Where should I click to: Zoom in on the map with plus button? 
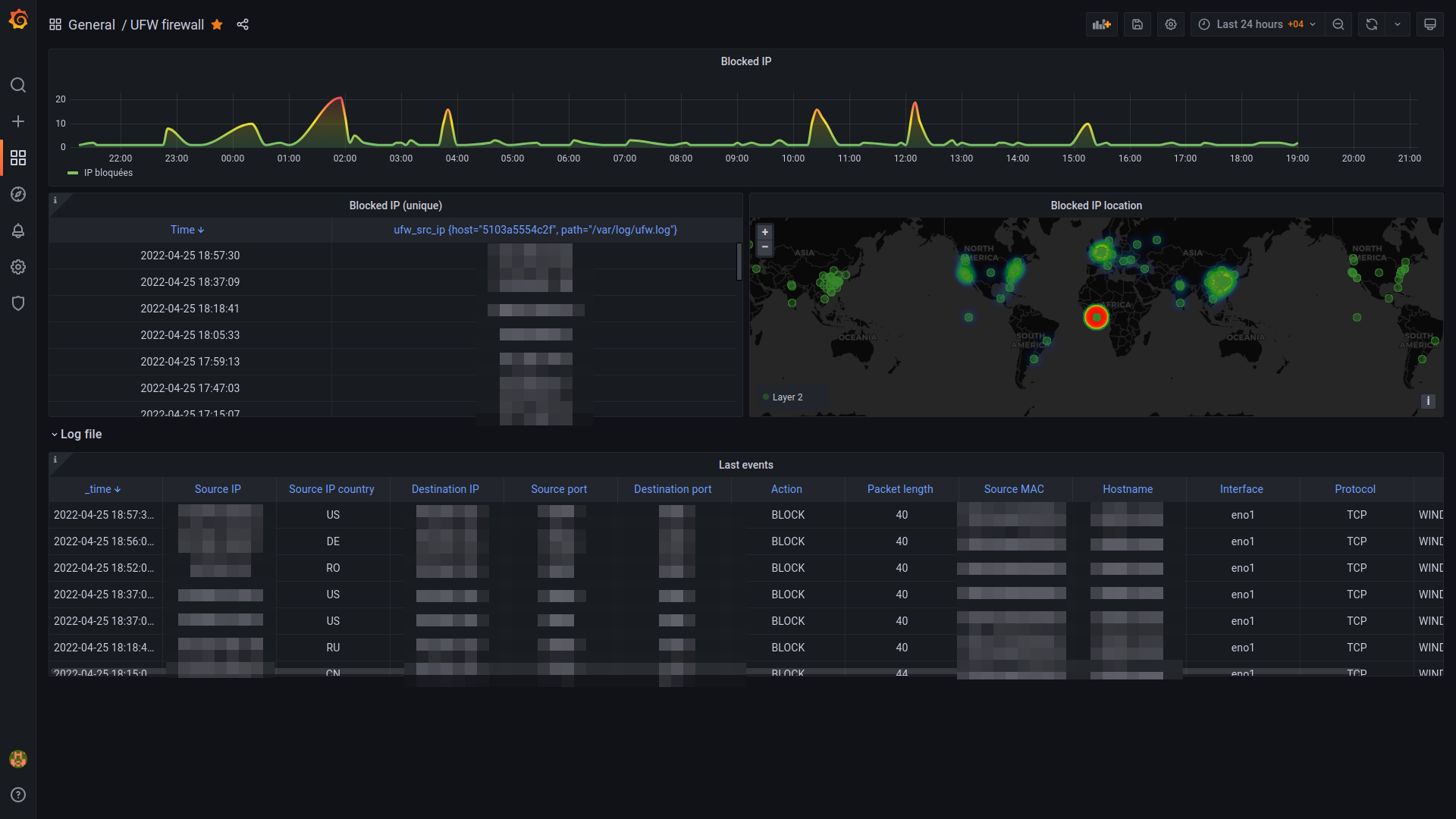tap(765, 232)
